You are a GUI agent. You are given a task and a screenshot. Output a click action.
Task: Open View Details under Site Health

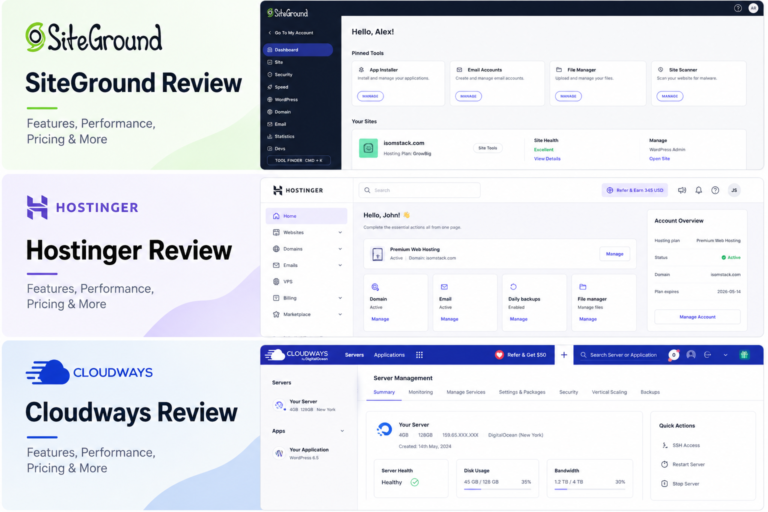pyautogui.click(x=547, y=159)
